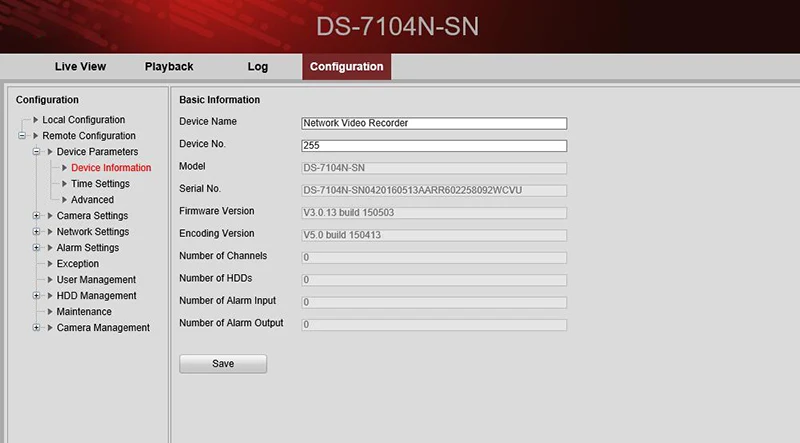The image size is (800, 443).
Task: Switch to the Playback tab
Action: pos(169,66)
